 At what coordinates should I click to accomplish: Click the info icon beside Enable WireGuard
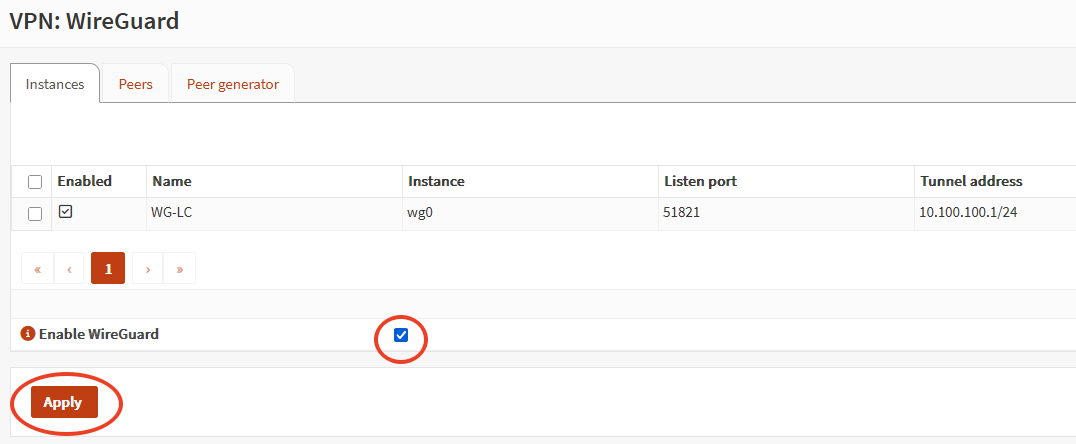[x=28, y=334]
